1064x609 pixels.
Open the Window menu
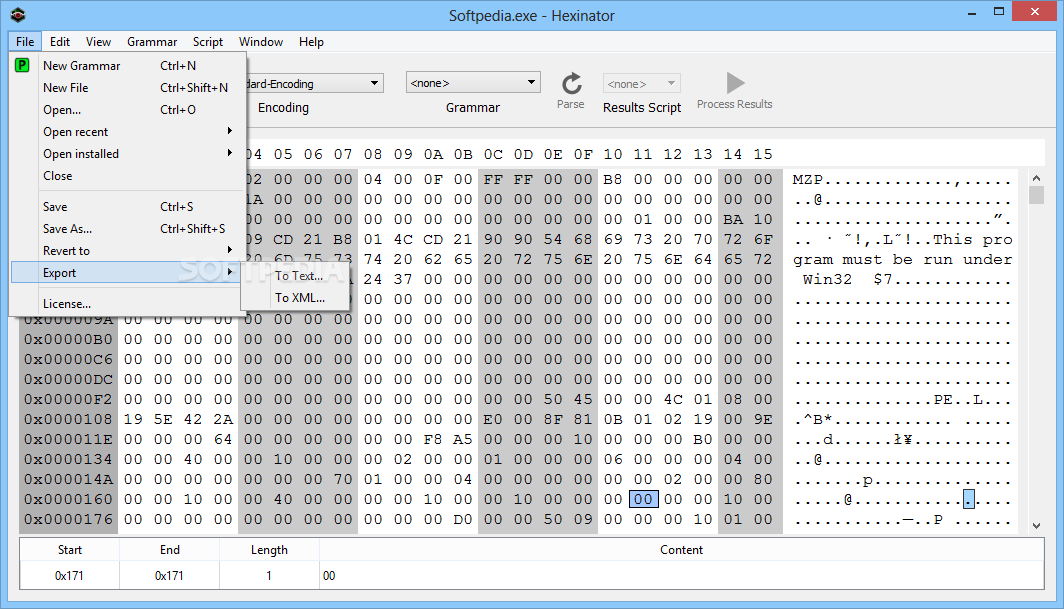(x=261, y=41)
